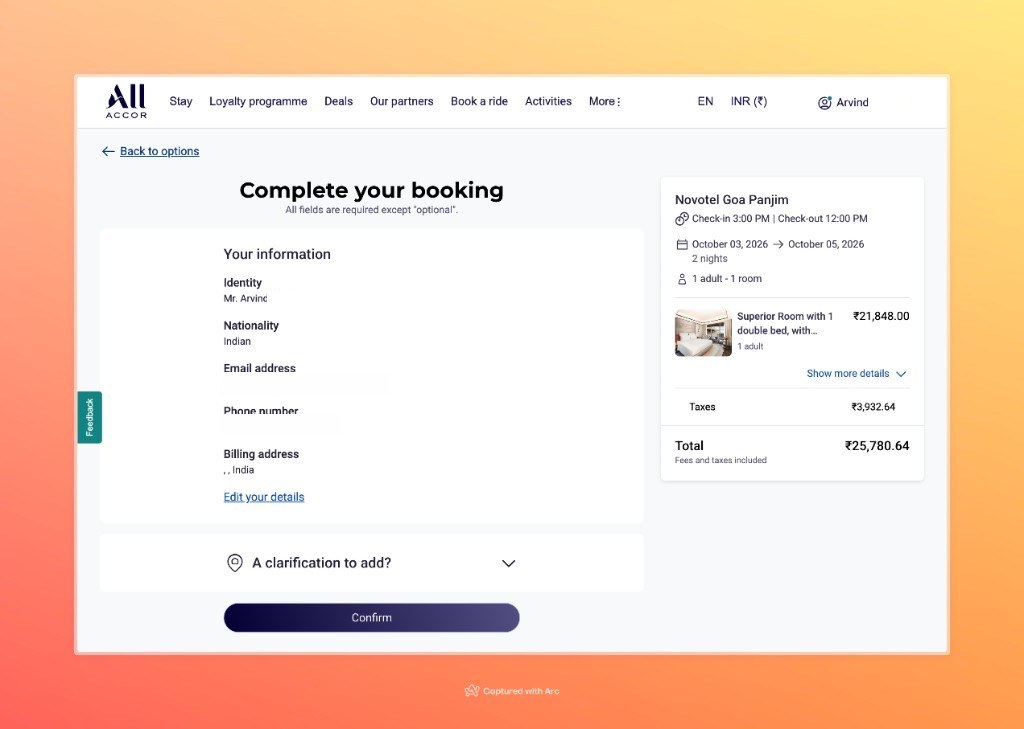
Task: Click the Captured with Arc watermark logo
Action: tap(472, 691)
